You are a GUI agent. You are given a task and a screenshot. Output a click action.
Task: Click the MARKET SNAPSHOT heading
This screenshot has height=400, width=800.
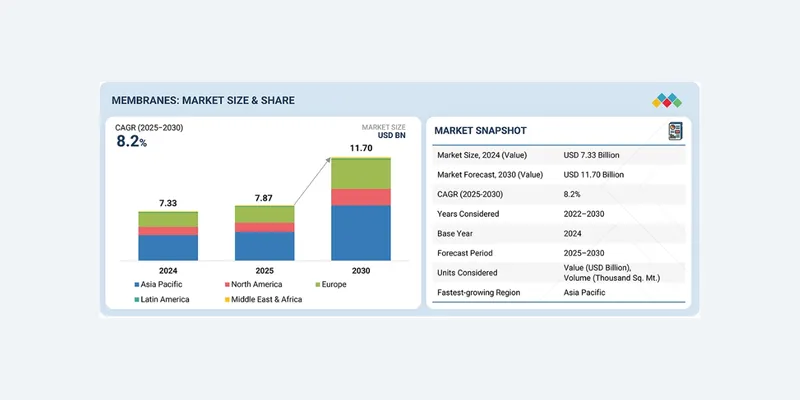click(481, 131)
